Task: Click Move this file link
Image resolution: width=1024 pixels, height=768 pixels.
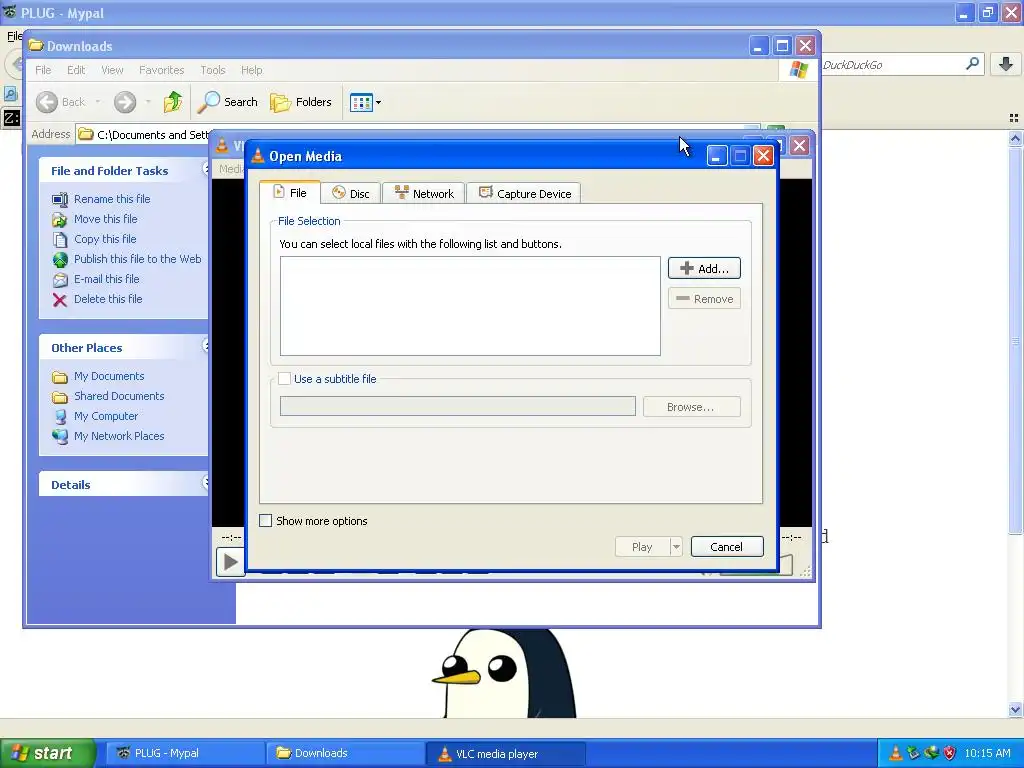Action: 105,219
